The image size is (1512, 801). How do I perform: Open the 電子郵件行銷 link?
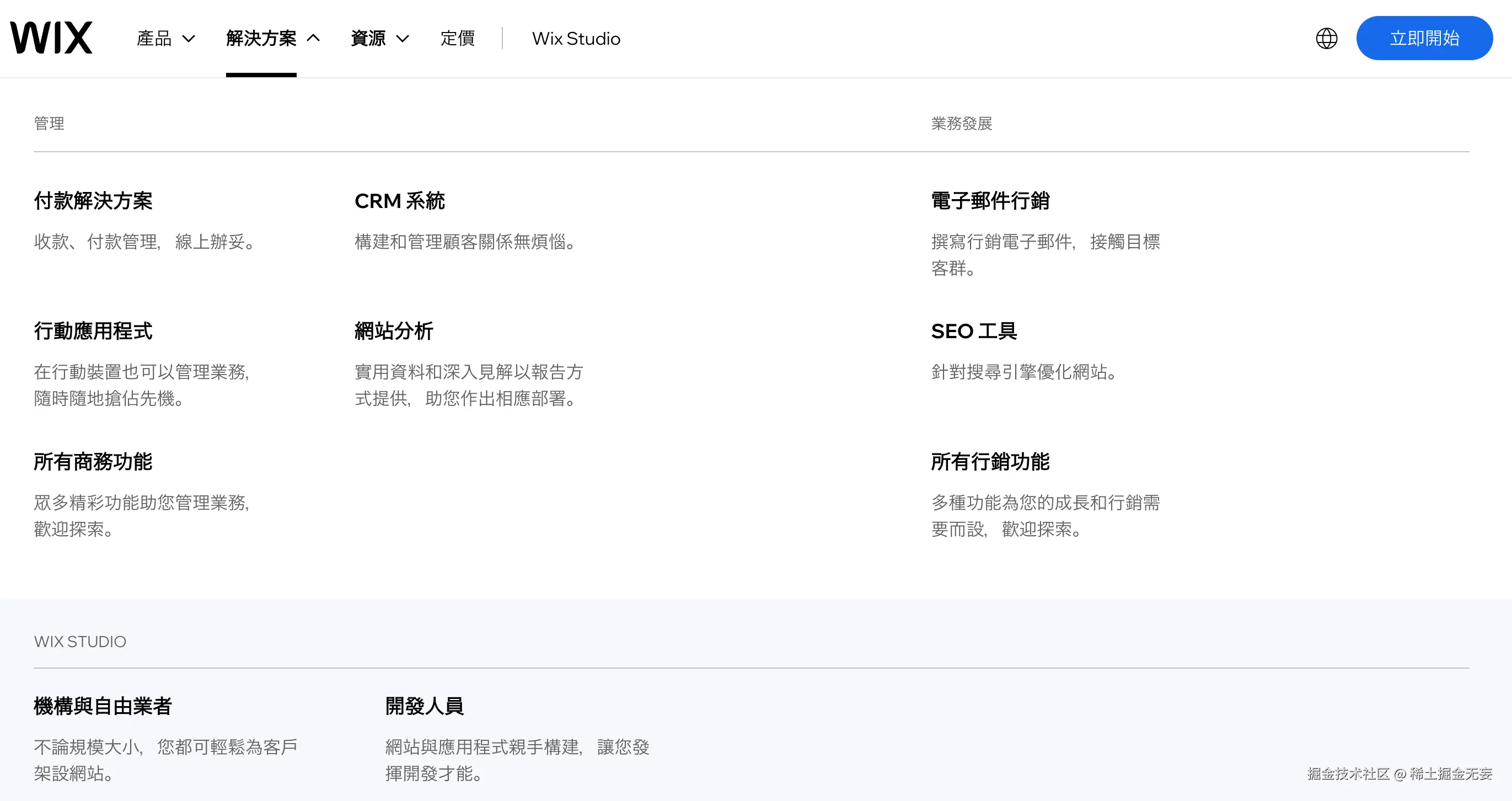click(991, 201)
